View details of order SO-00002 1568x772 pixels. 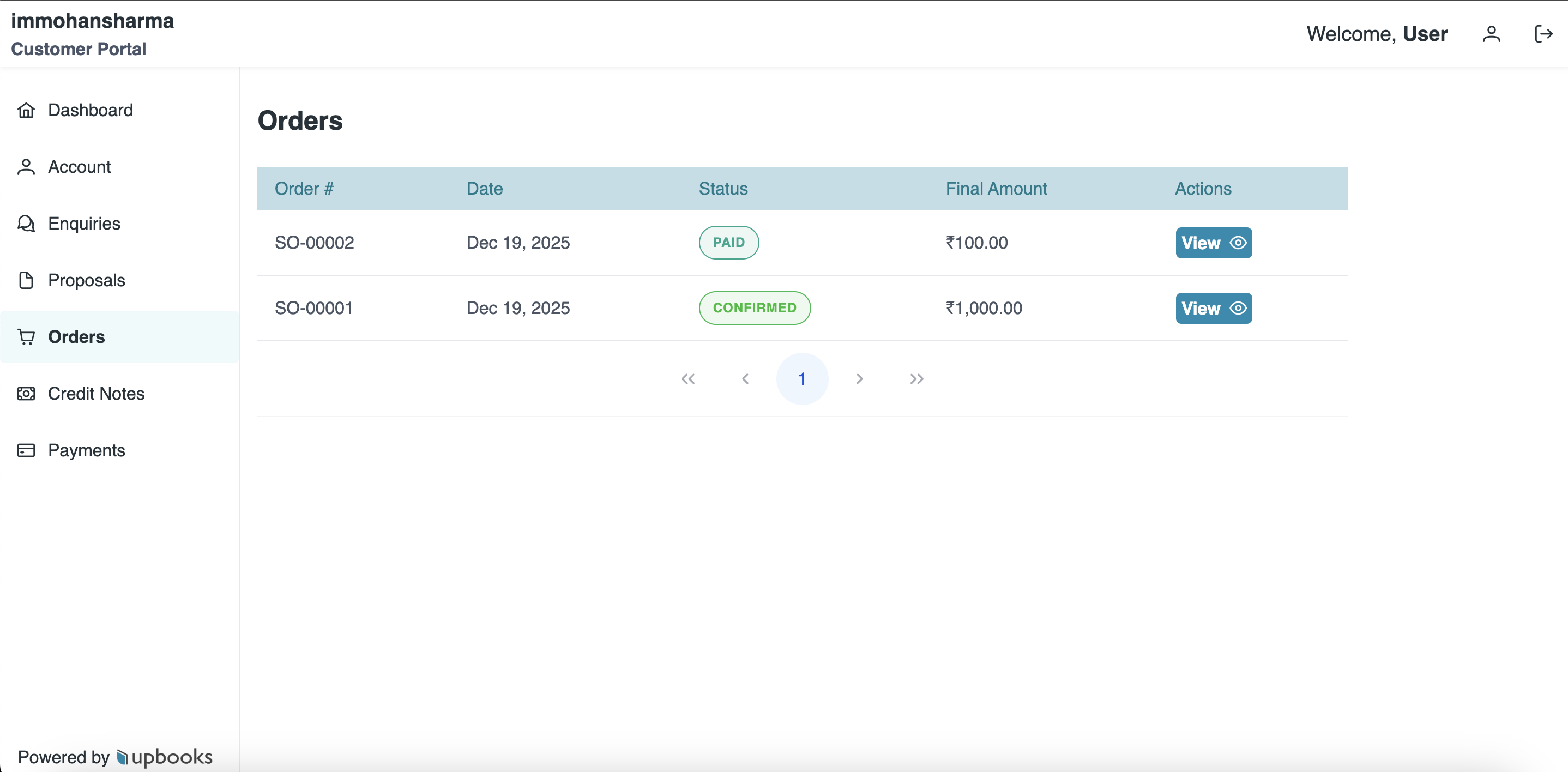pyautogui.click(x=1213, y=242)
